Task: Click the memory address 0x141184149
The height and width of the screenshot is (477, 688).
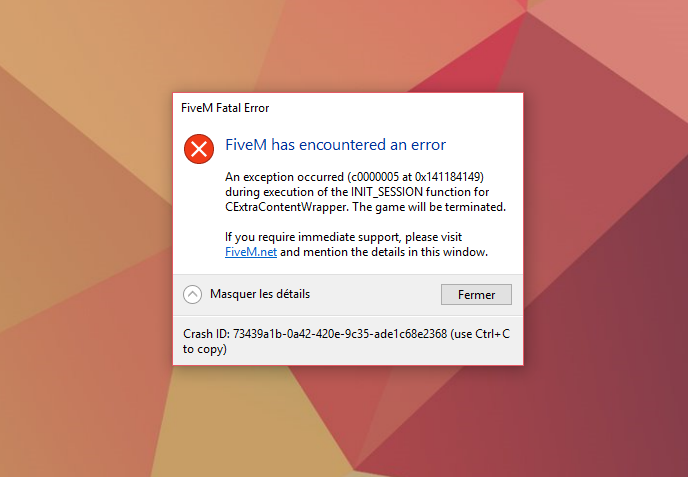Action: click(x=447, y=177)
